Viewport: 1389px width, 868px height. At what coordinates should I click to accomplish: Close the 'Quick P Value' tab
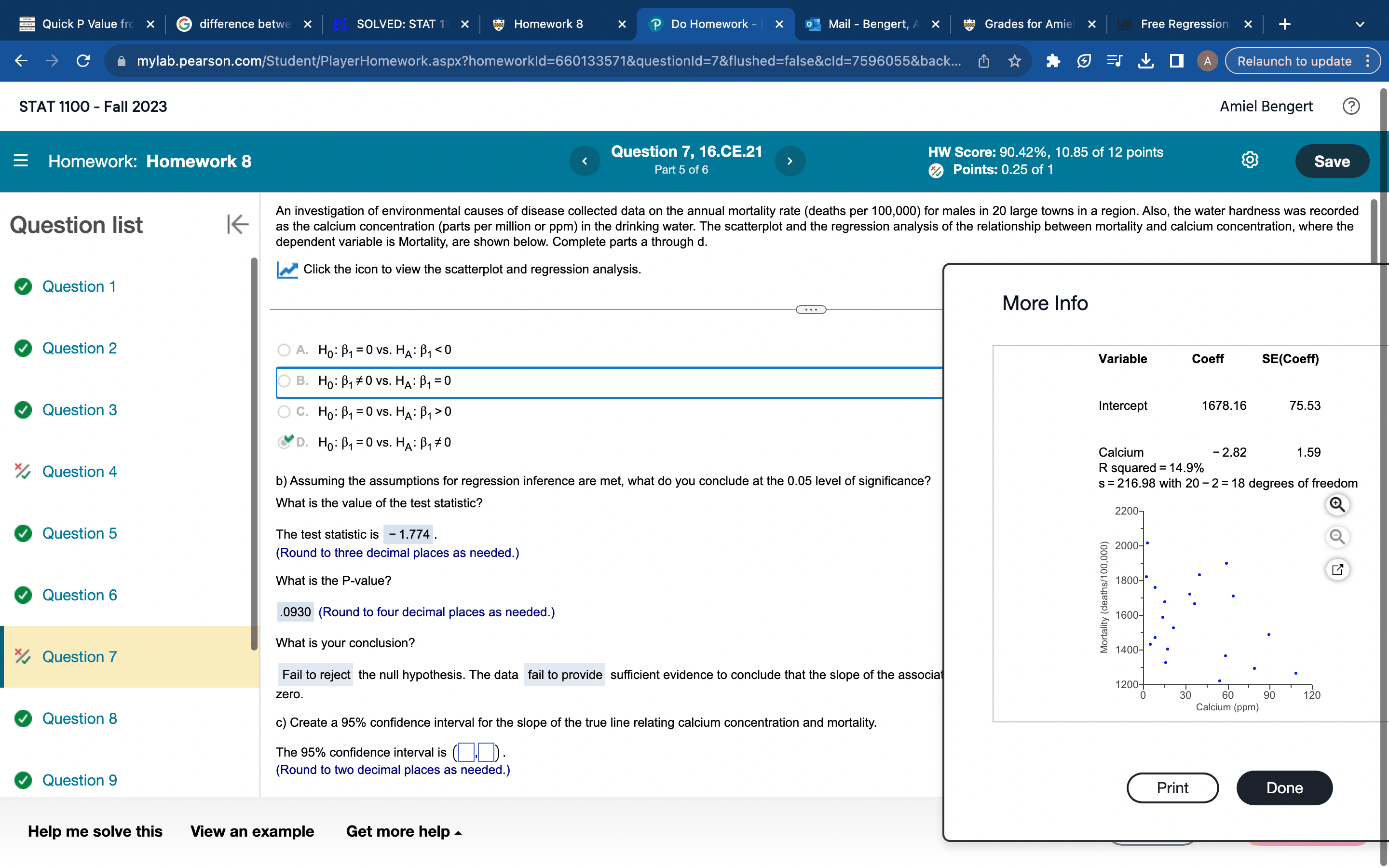pyautogui.click(x=150, y=24)
